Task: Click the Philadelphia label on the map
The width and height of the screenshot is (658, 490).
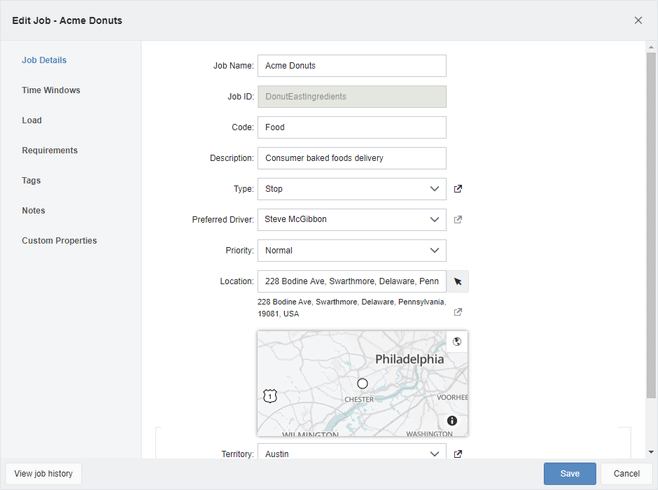Action: click(x=409, y=360)
